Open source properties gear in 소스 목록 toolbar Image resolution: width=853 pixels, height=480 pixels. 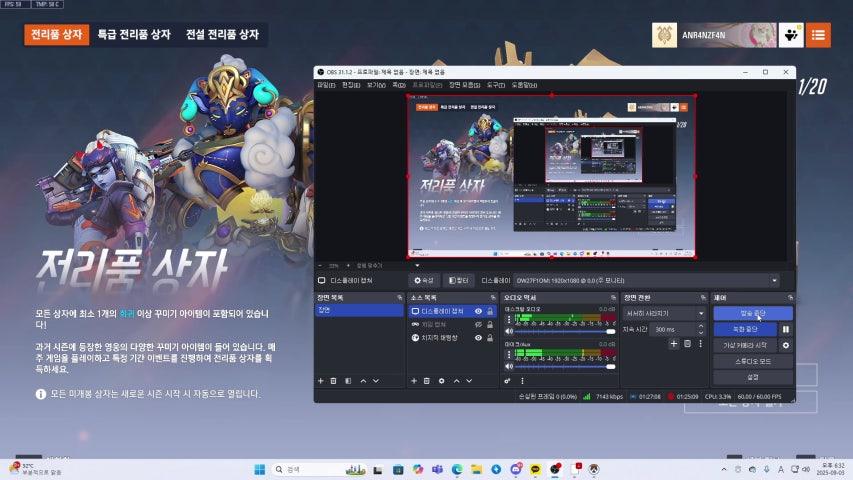tap(442, 381)
